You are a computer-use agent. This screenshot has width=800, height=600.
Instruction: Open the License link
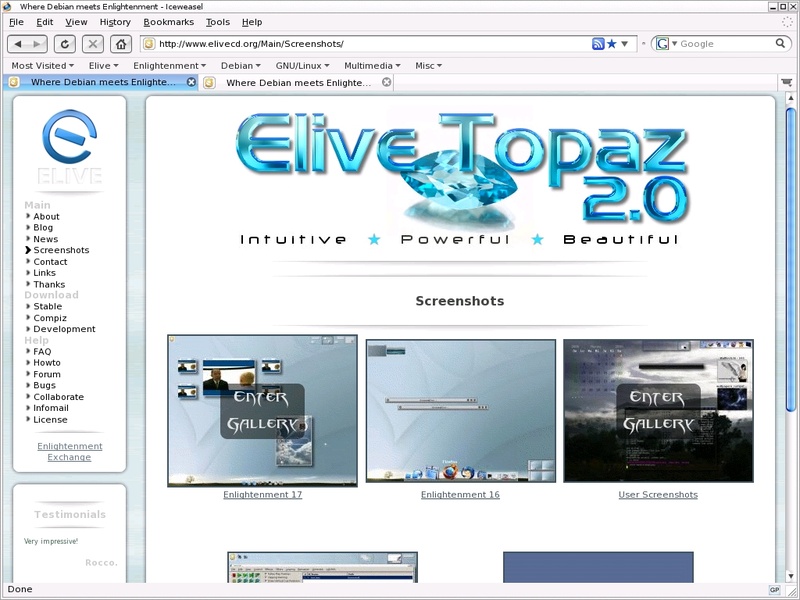50,419
